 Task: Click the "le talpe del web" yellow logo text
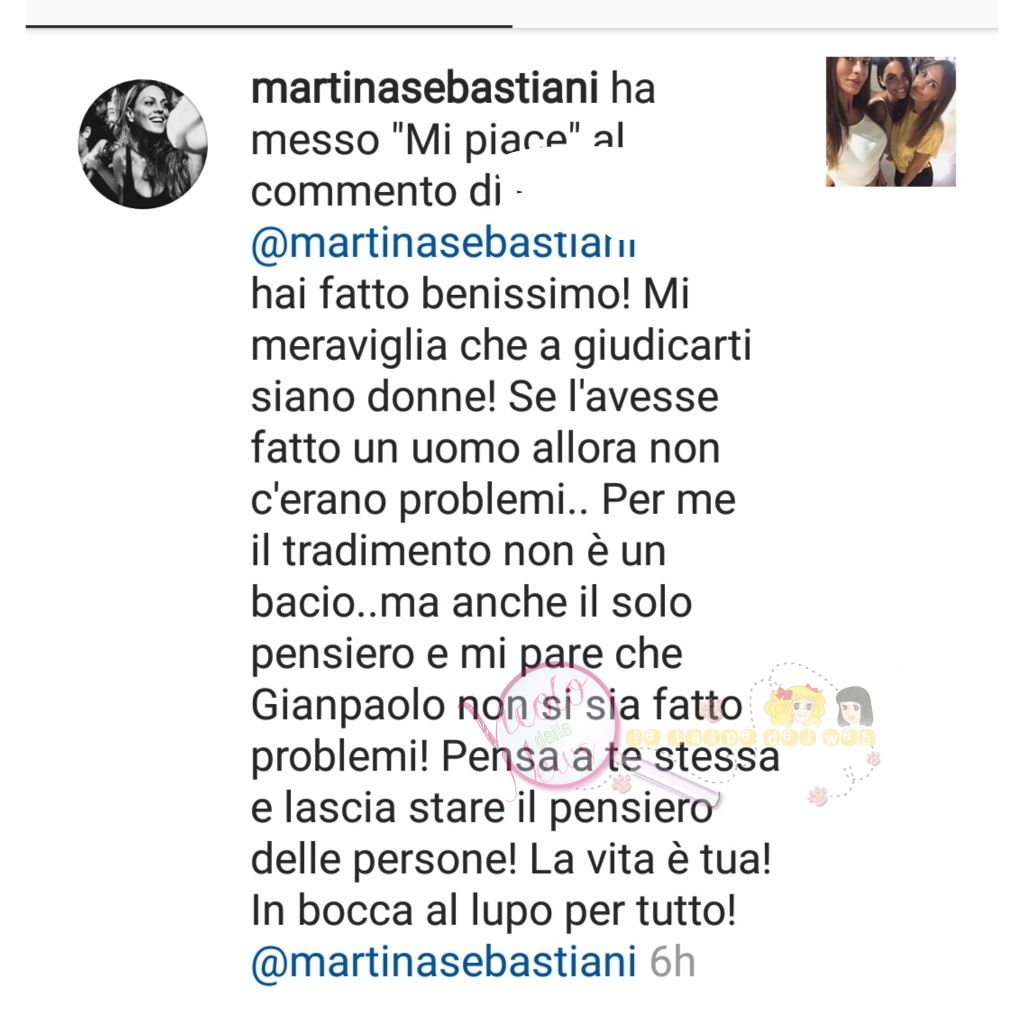751,737
